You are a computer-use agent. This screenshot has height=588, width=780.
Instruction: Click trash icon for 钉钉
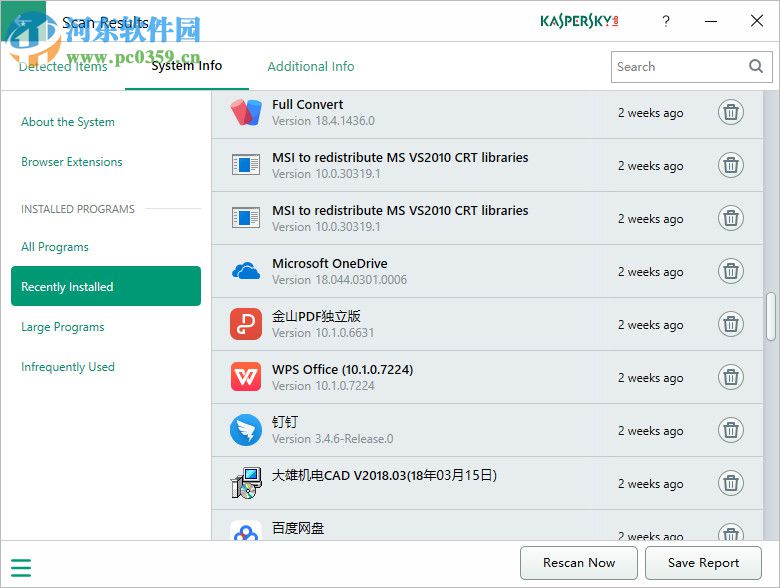tap(730, 430)
